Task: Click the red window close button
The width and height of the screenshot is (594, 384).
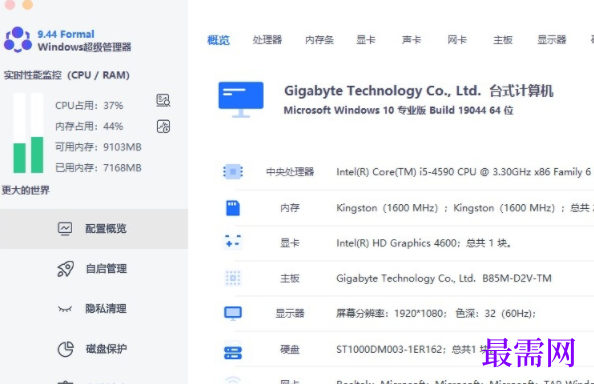Action: 10,4
